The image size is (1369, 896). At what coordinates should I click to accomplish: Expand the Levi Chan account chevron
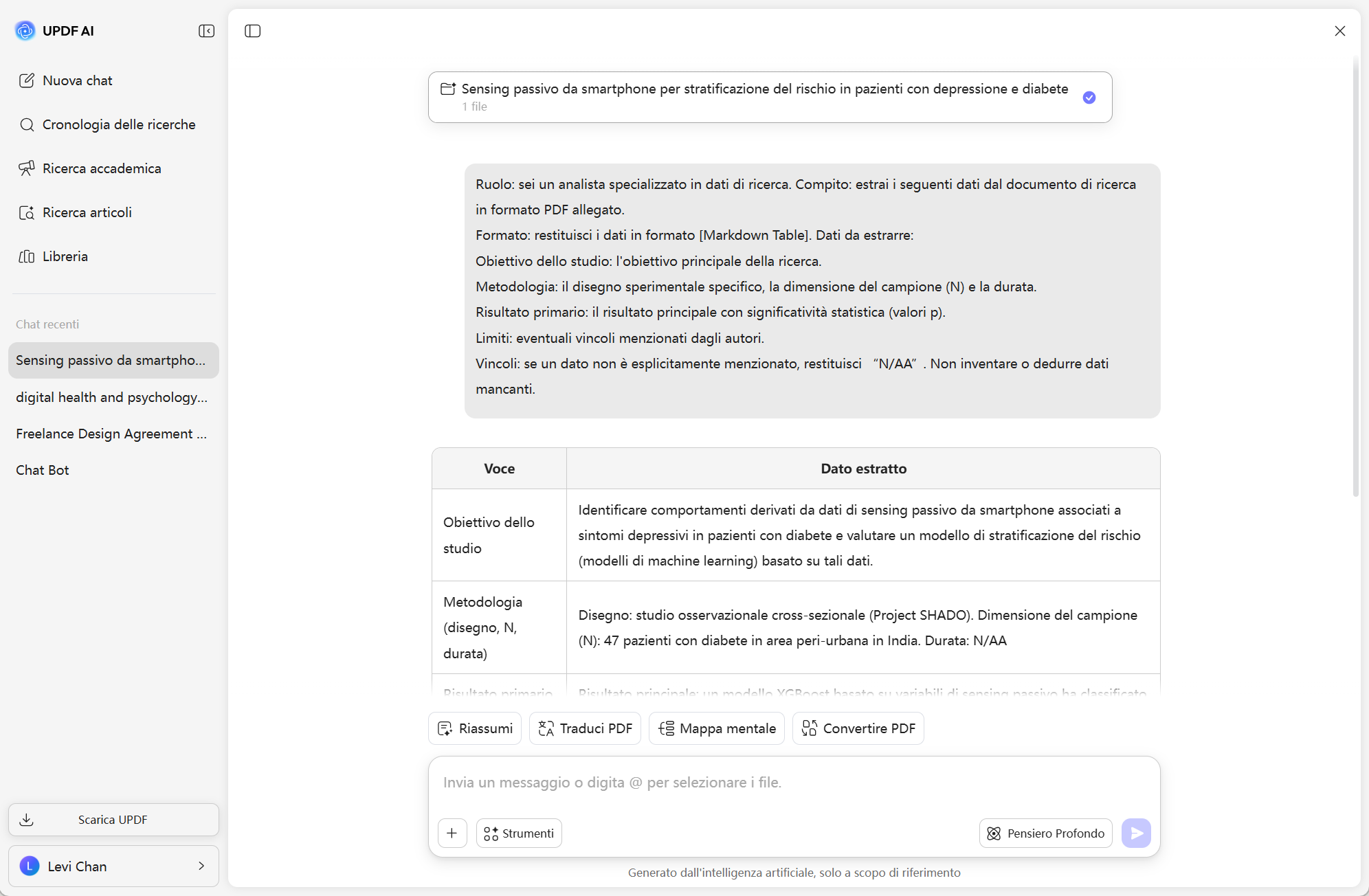point(201,866)
